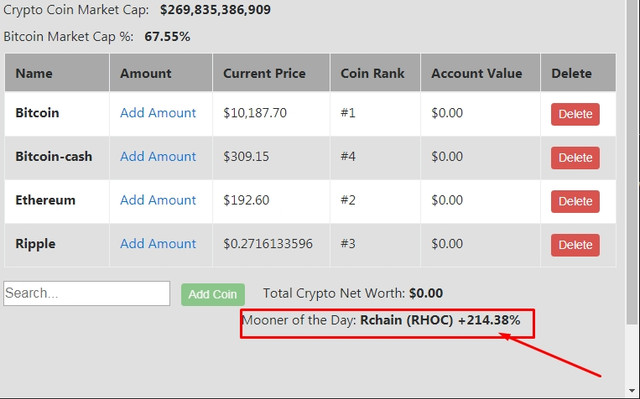Click the $10,187.70 price cell

tap(271, 113)
